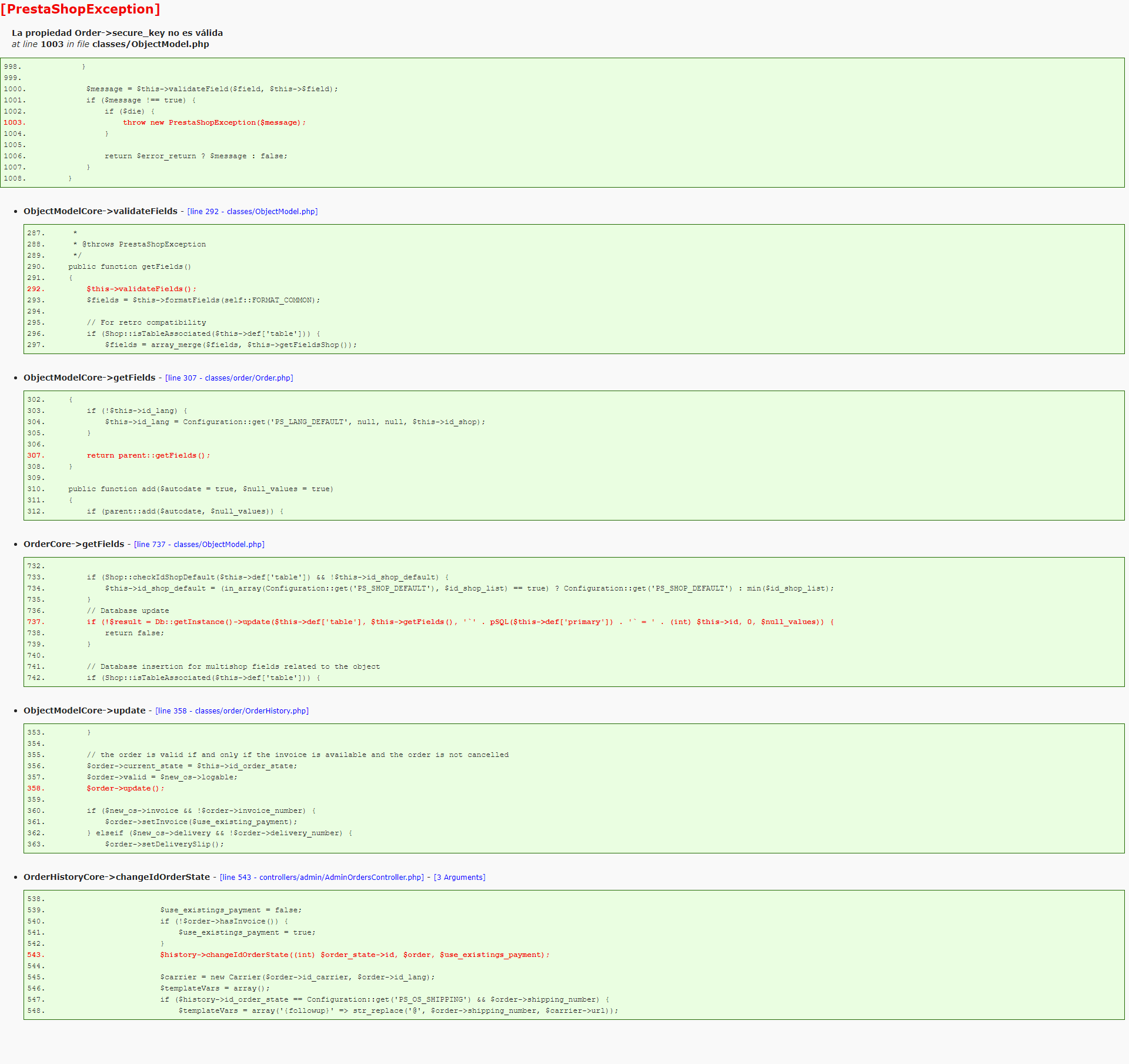
Task: Click the 'ObjectModelCore->update' trace title
Action: [x=85, y=711]
